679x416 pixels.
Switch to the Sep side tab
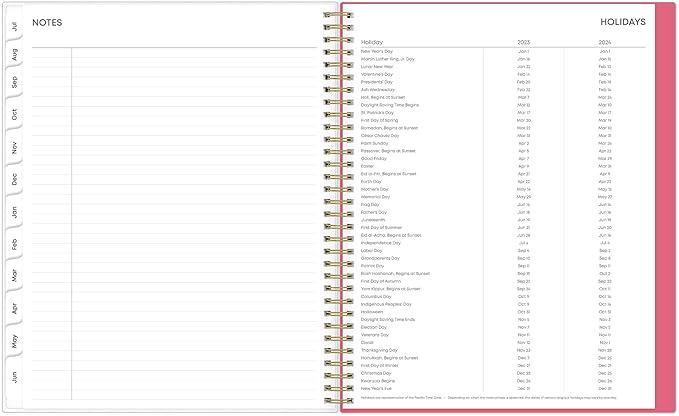[x=13, y=84]
